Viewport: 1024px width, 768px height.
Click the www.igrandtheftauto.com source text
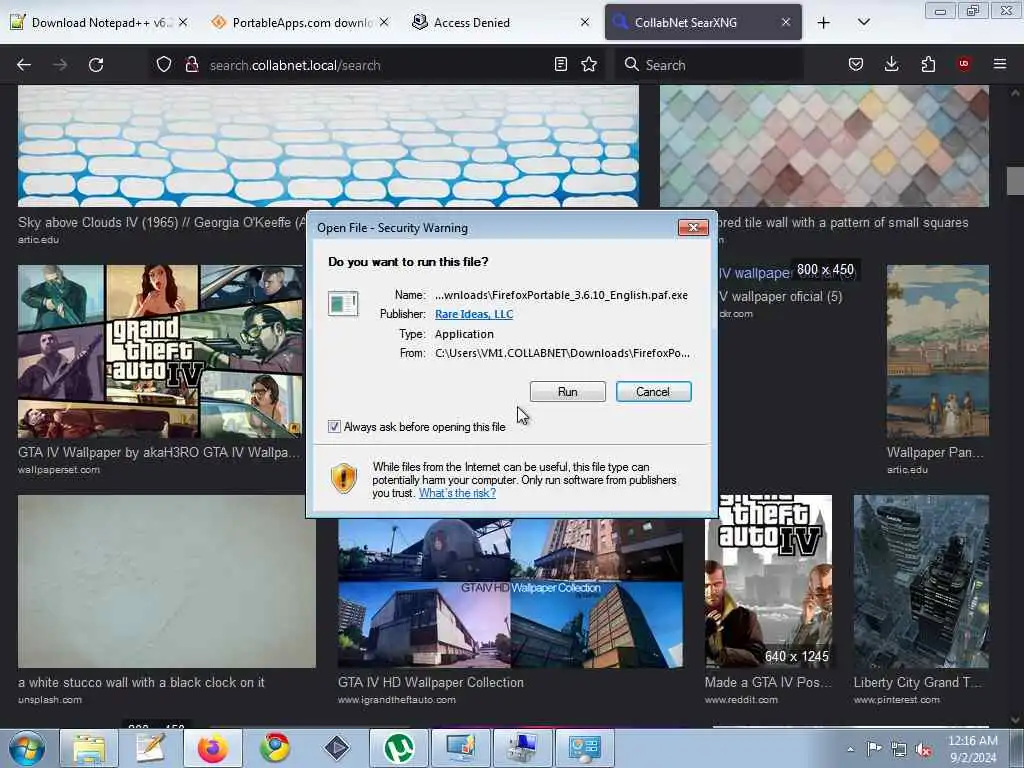coord(397,699)
